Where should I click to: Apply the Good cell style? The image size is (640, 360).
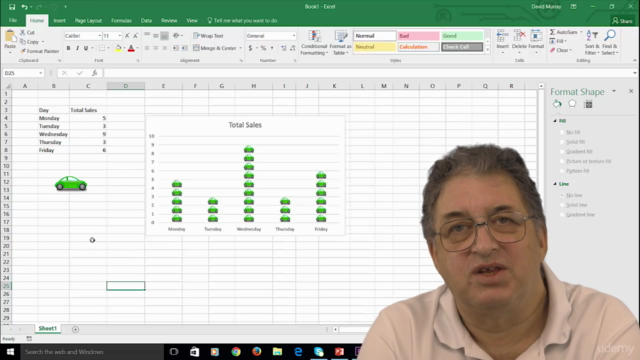(x=462, y=36)
